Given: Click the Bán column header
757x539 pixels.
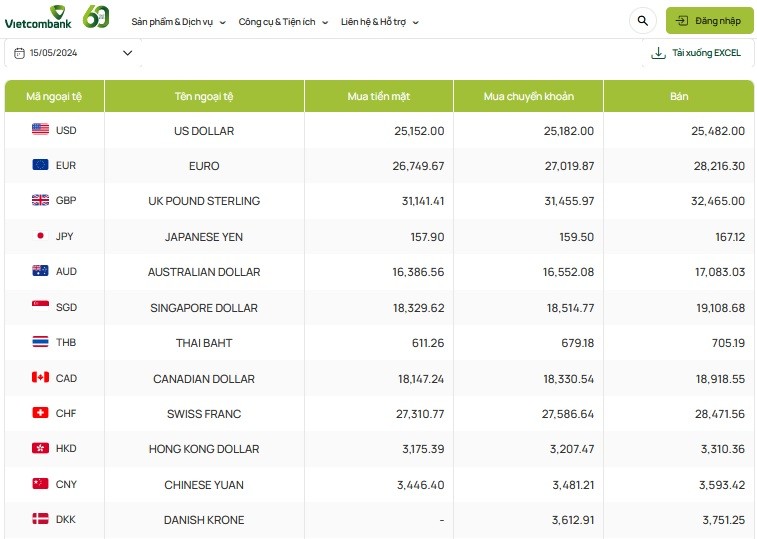Looking at the screenshot, I should pyautogui.click(x=678, y=96).
